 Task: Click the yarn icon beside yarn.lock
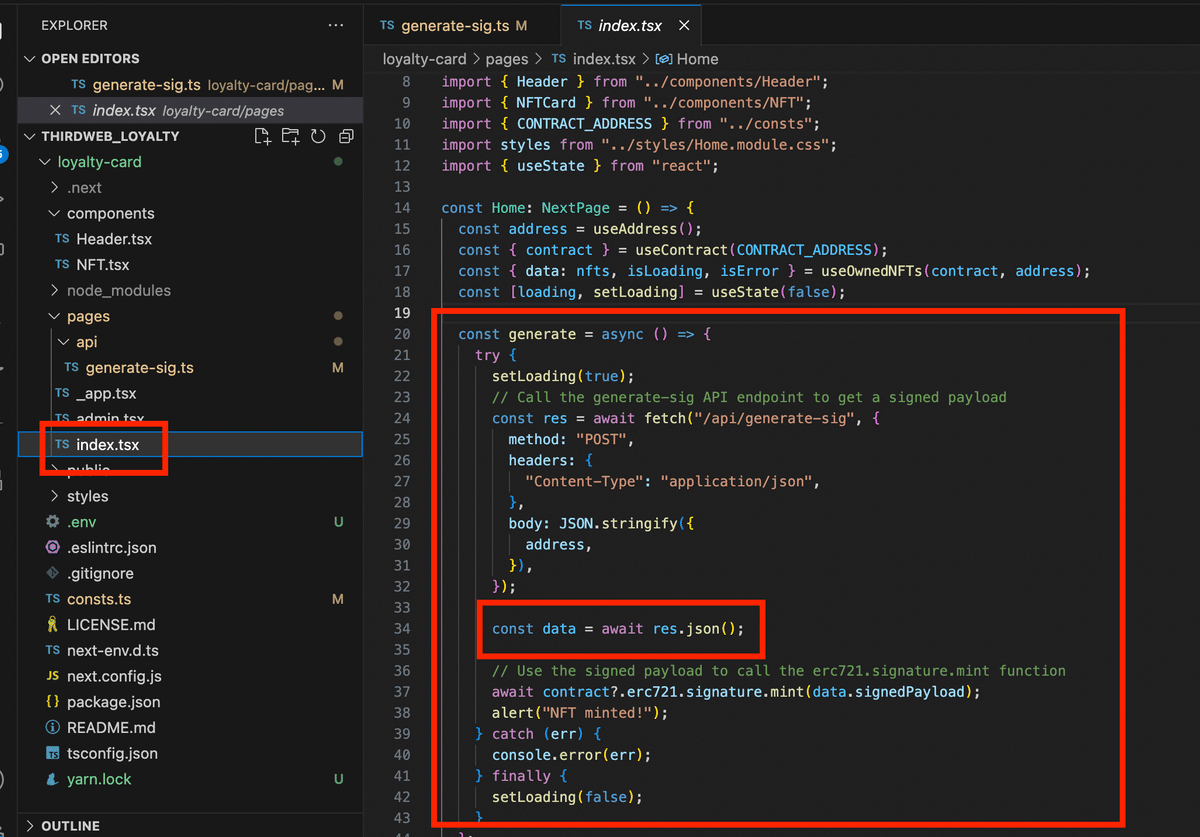pyautogui.click(x=53, y=779)
